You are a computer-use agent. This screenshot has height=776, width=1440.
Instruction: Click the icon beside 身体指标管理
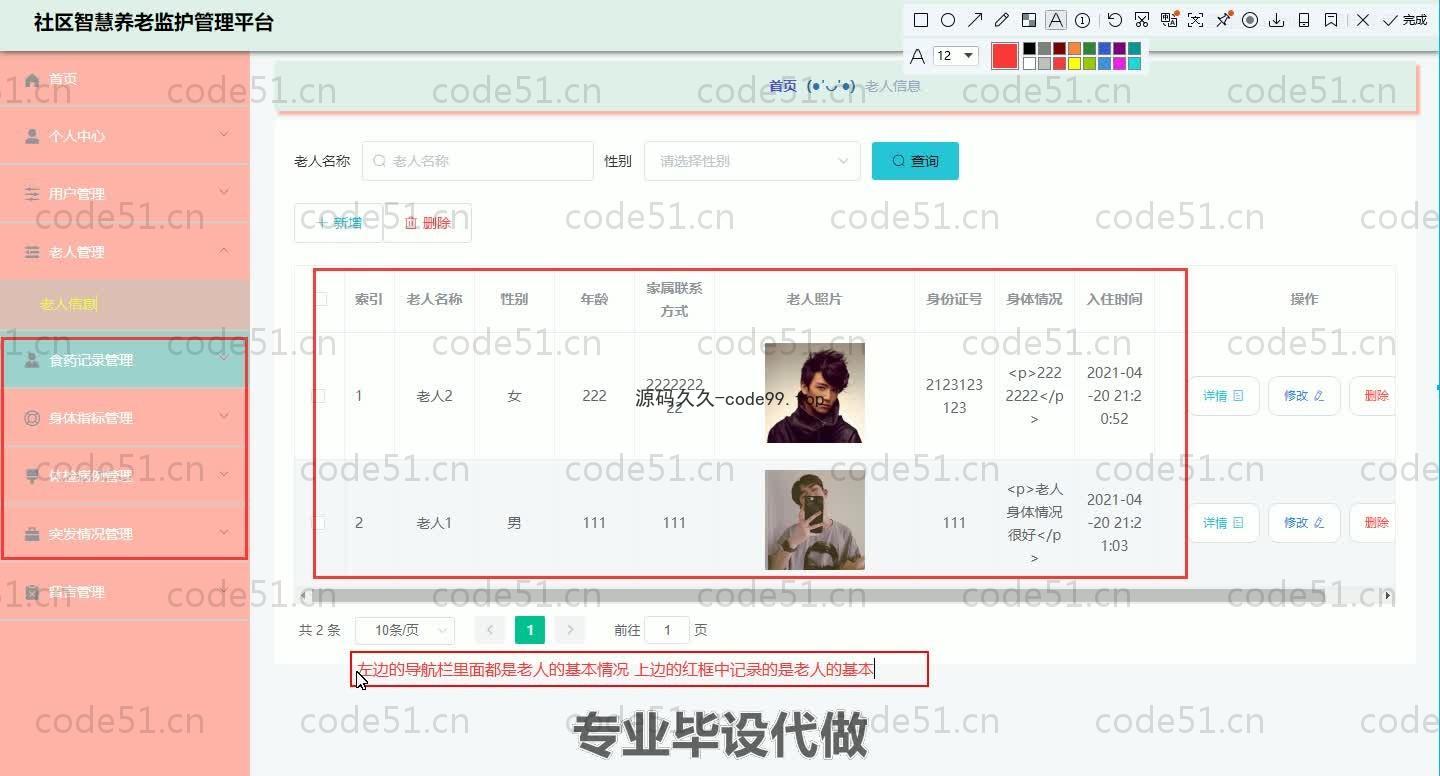32,418
